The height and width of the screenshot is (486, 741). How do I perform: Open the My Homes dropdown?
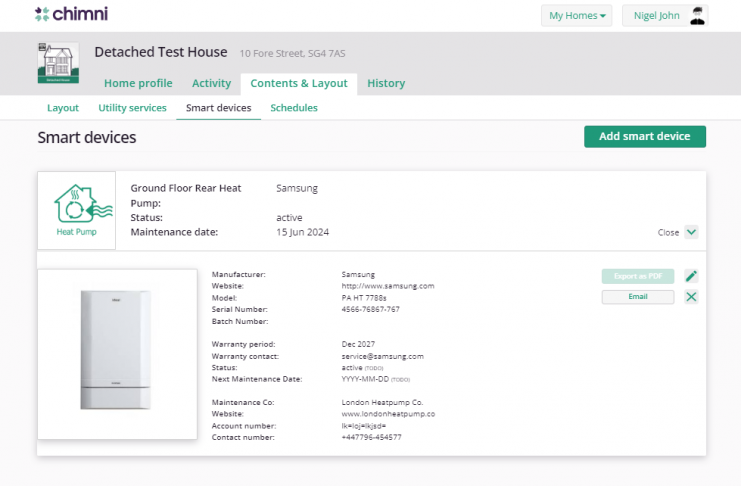point(577,16)
